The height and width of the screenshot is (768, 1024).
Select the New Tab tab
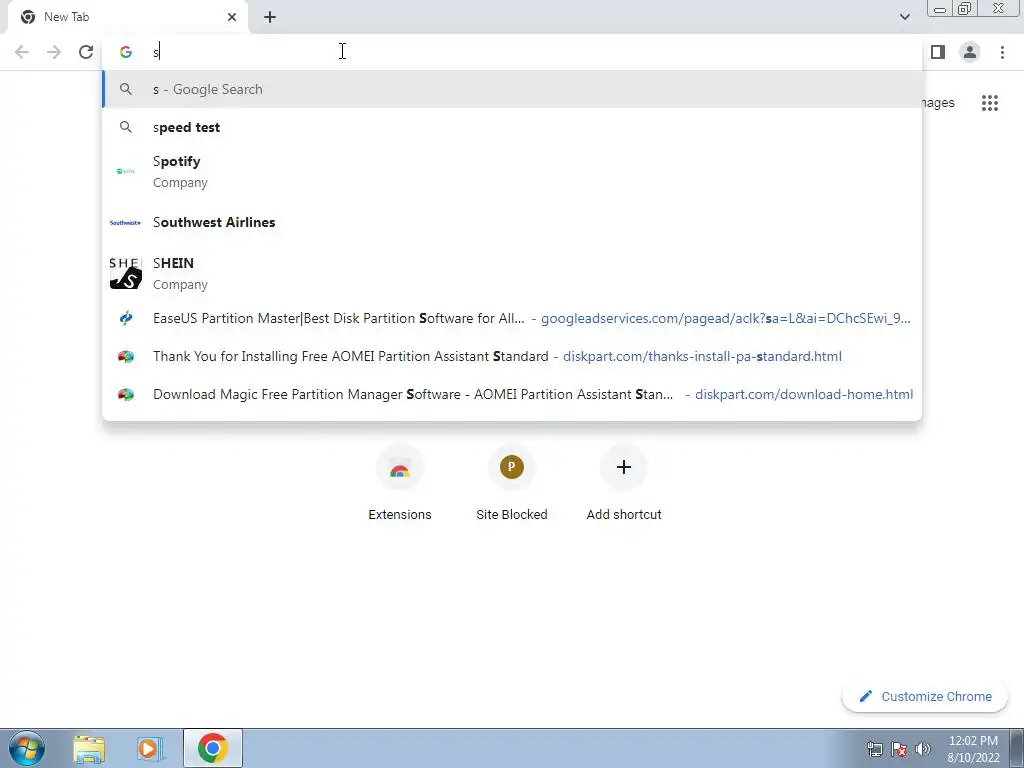tap(127, 17)
